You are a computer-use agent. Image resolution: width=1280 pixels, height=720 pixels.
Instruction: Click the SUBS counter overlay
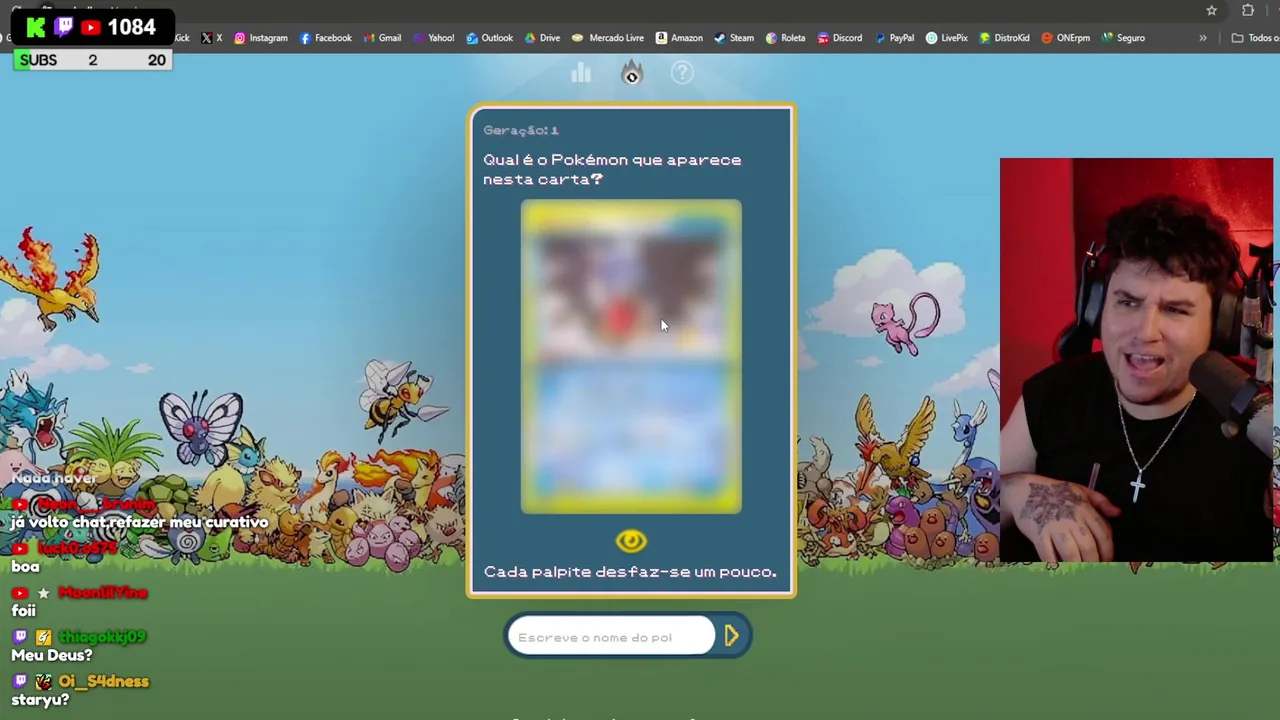coord(94,61)
